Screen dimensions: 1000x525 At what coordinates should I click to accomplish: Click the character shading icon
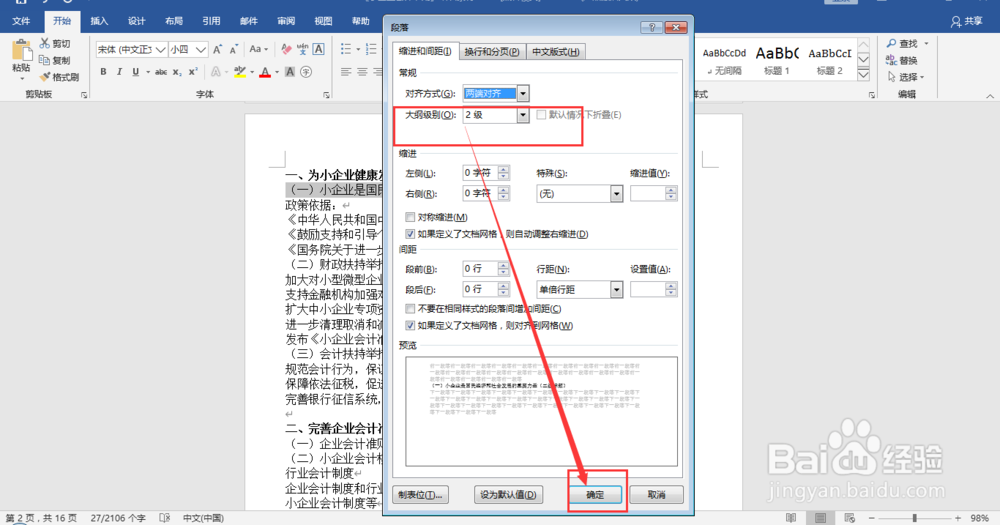[x=290, y=72]
